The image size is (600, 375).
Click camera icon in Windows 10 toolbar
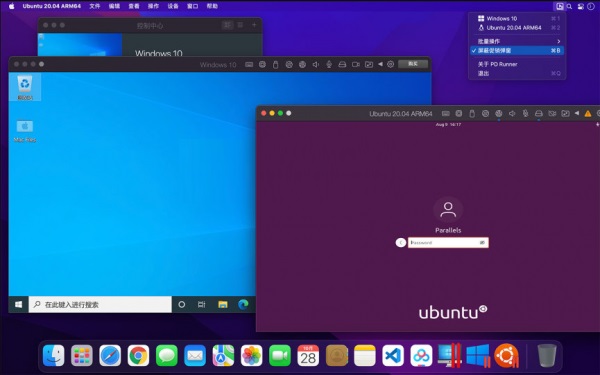[x=355, y=64]
